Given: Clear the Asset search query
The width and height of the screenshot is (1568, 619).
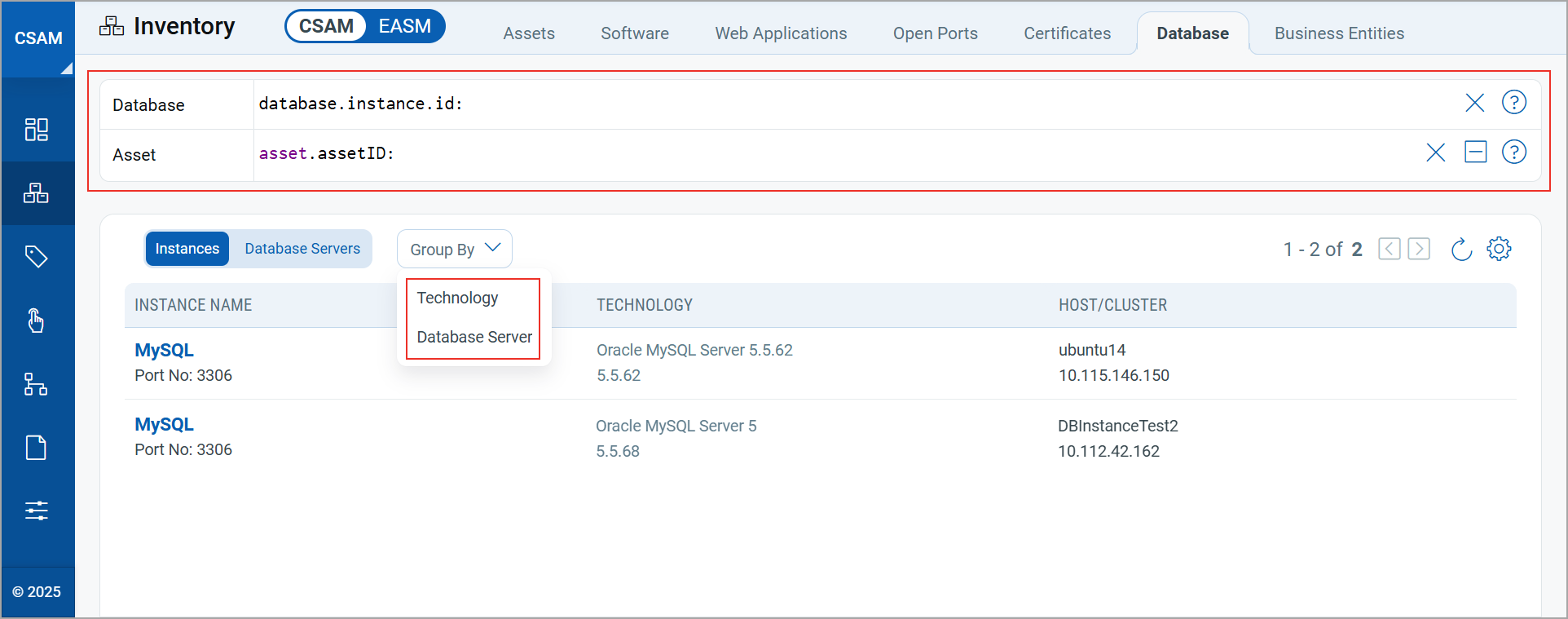Looking at the screenshot, I should [x=1435, y=153].
